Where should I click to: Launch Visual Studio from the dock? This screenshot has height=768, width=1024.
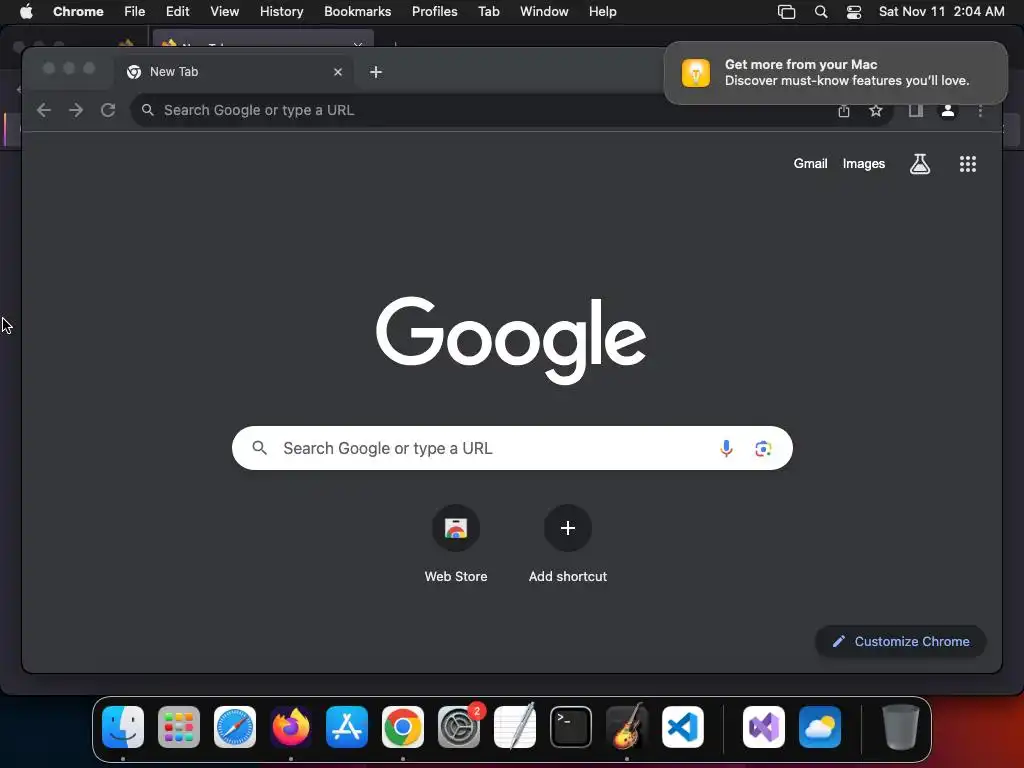point(764,727)
